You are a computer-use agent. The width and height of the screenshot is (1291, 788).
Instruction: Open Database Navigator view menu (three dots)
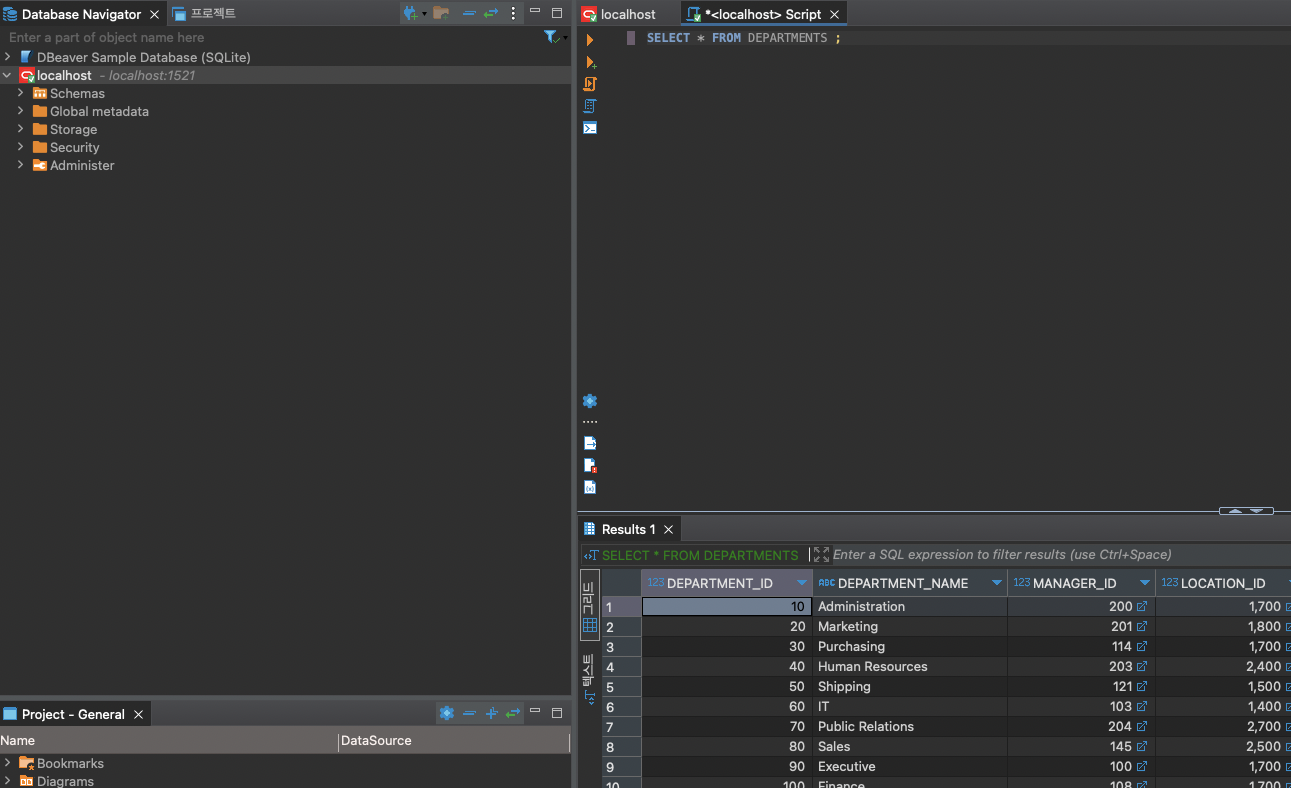[514, 14]
